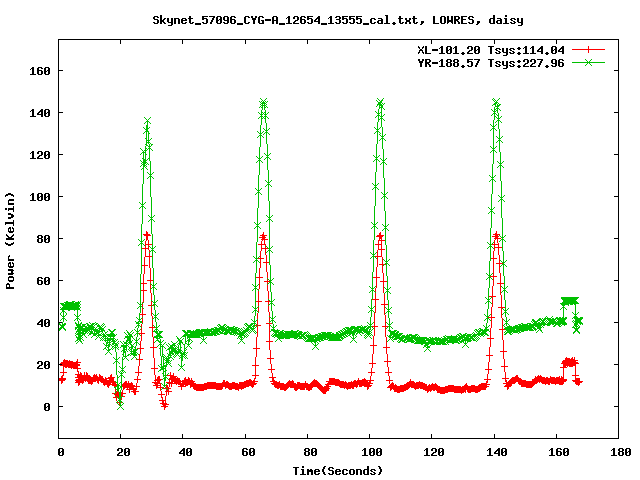640x480 pixels.
Task: Click the y-axis tick label 60
Action: click(x=43, y=281)
